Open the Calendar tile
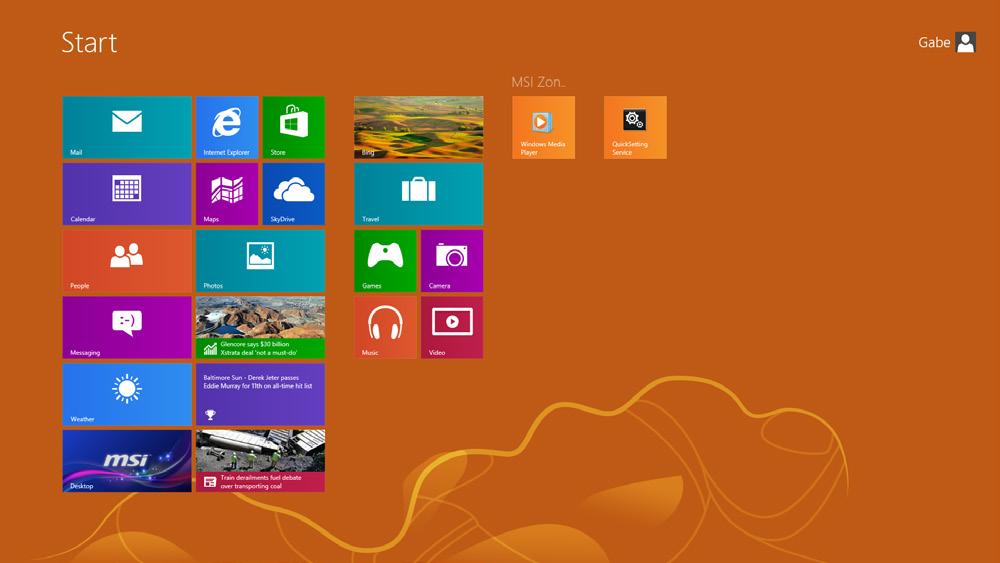 127,194
